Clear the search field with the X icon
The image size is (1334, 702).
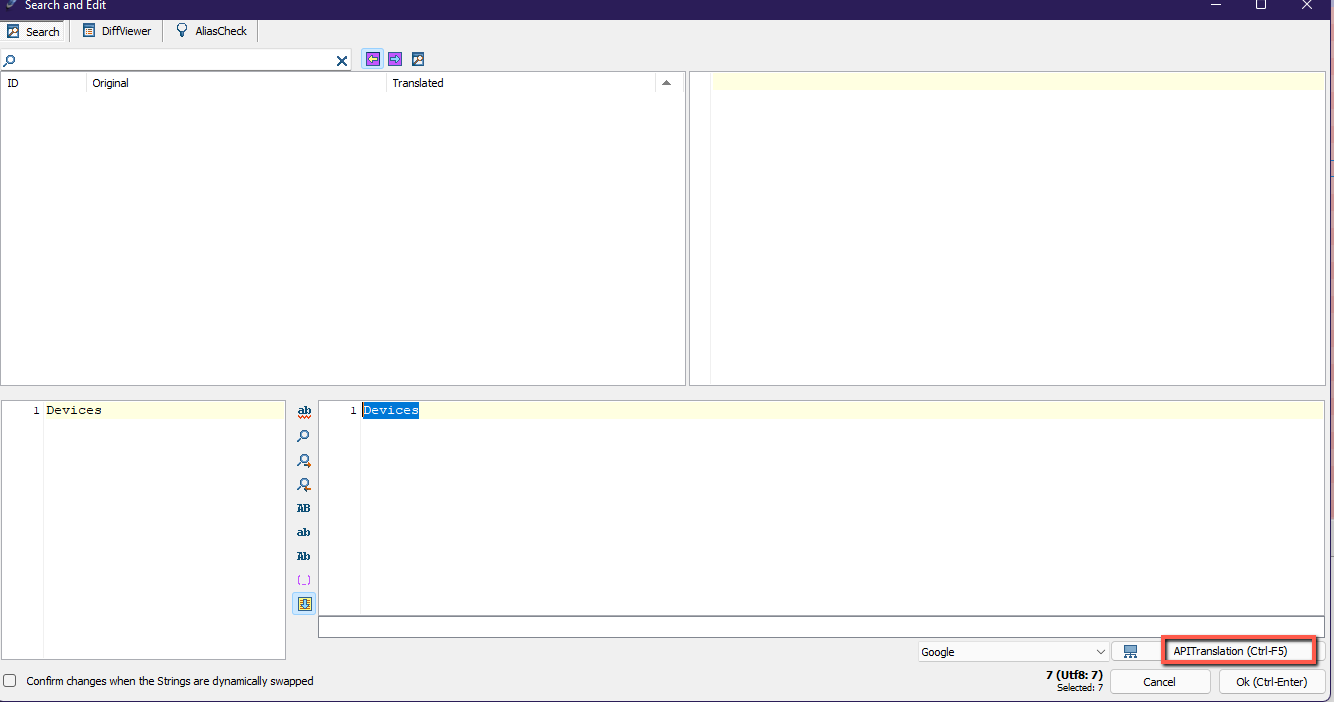tap(342, 61)
